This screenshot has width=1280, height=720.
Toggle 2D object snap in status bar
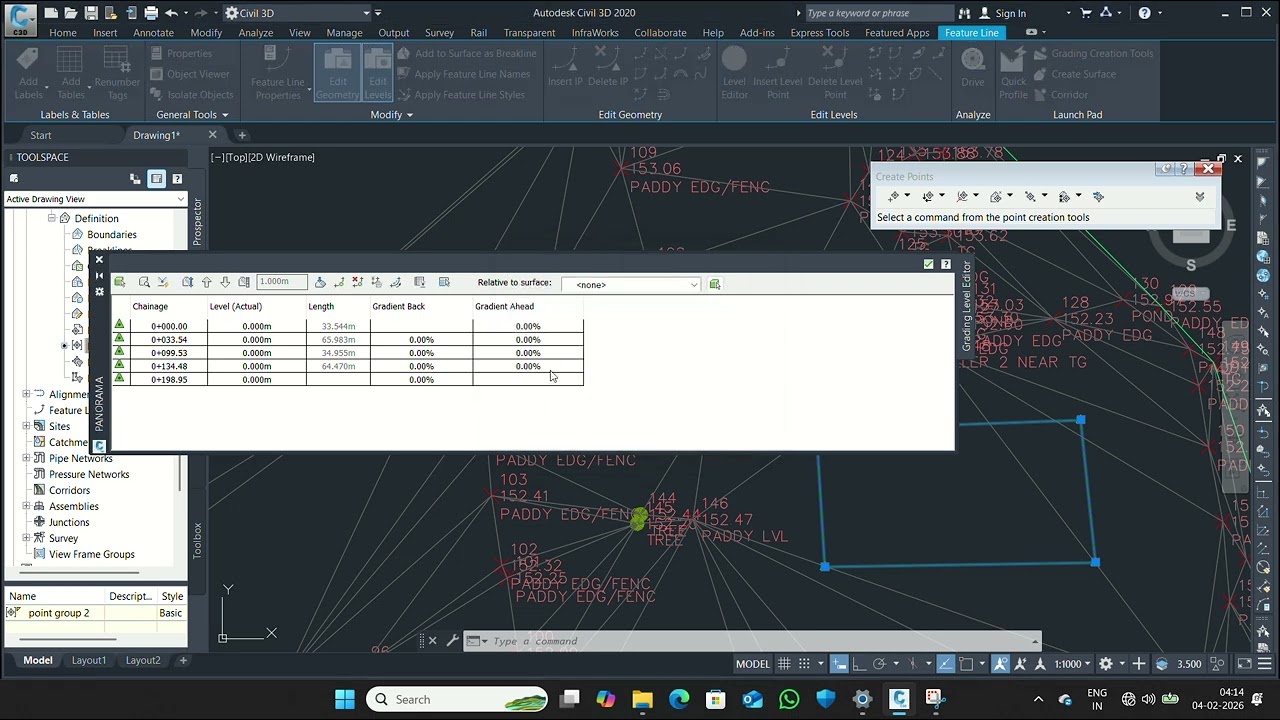point(966,663)
